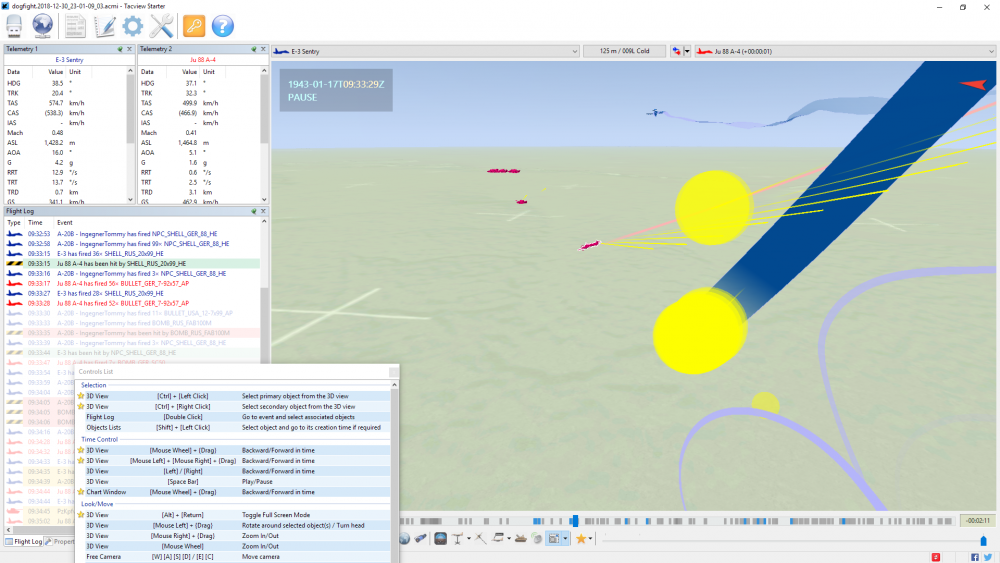Toggle pin on the Telemetry 2 panel
The image size is (1000, 563).
tap(252, 48)
